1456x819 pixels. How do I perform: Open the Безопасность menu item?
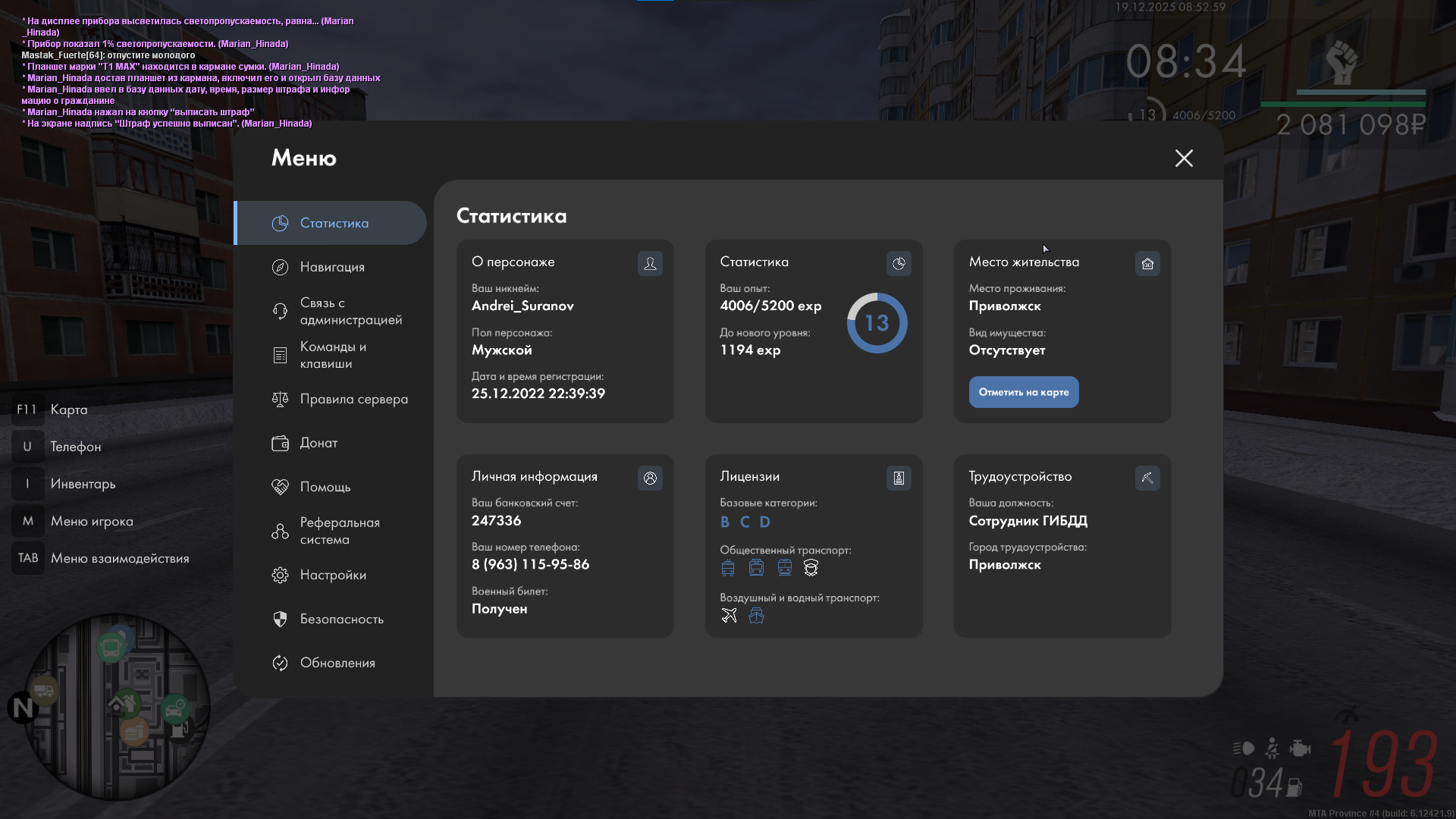click(341, 619)
